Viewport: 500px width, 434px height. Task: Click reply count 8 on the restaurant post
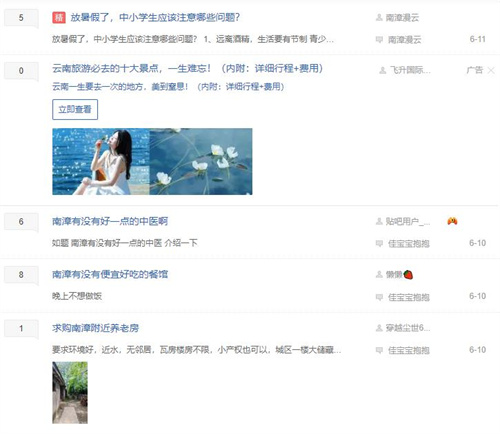pos(21,275)
